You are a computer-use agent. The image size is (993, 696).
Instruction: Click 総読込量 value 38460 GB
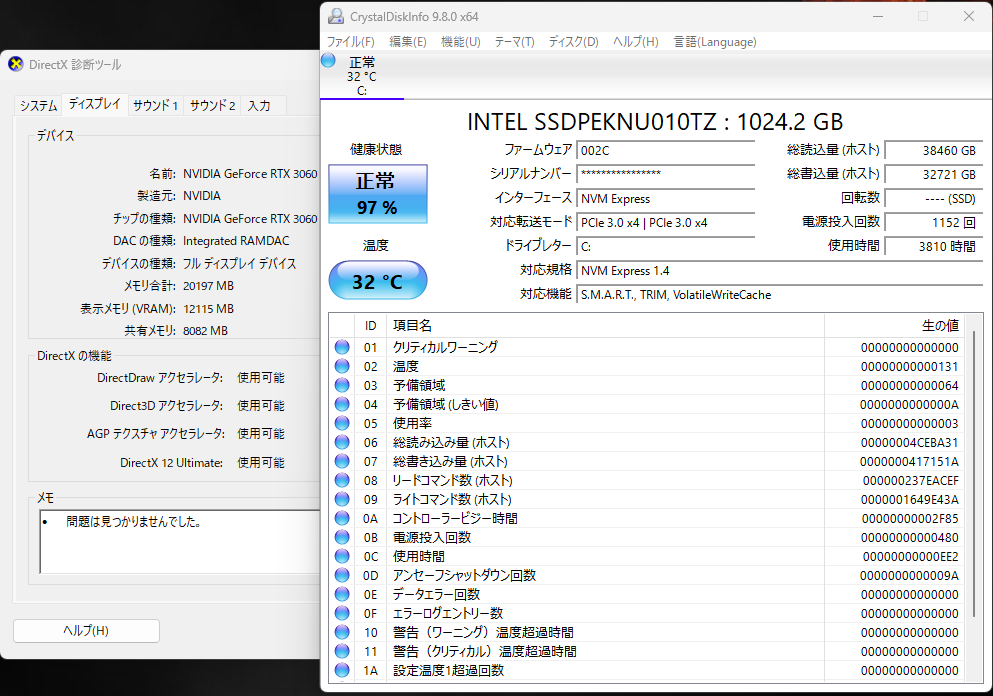click(933, 151)
